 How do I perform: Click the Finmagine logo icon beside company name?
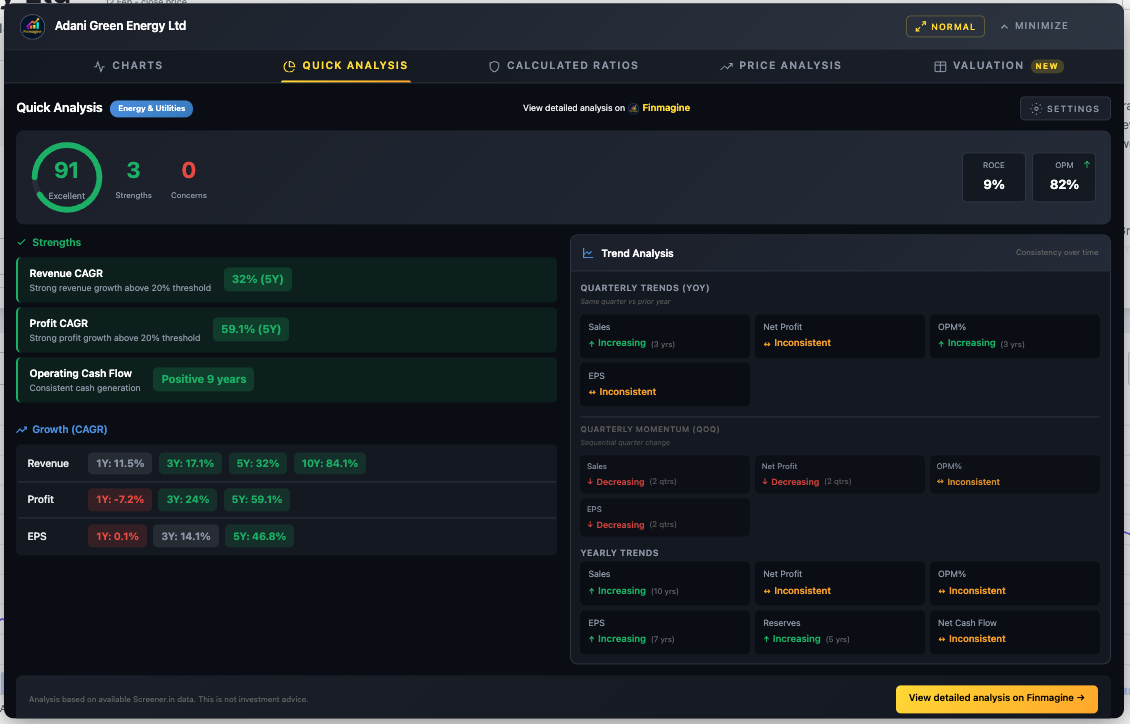point(32,26)
